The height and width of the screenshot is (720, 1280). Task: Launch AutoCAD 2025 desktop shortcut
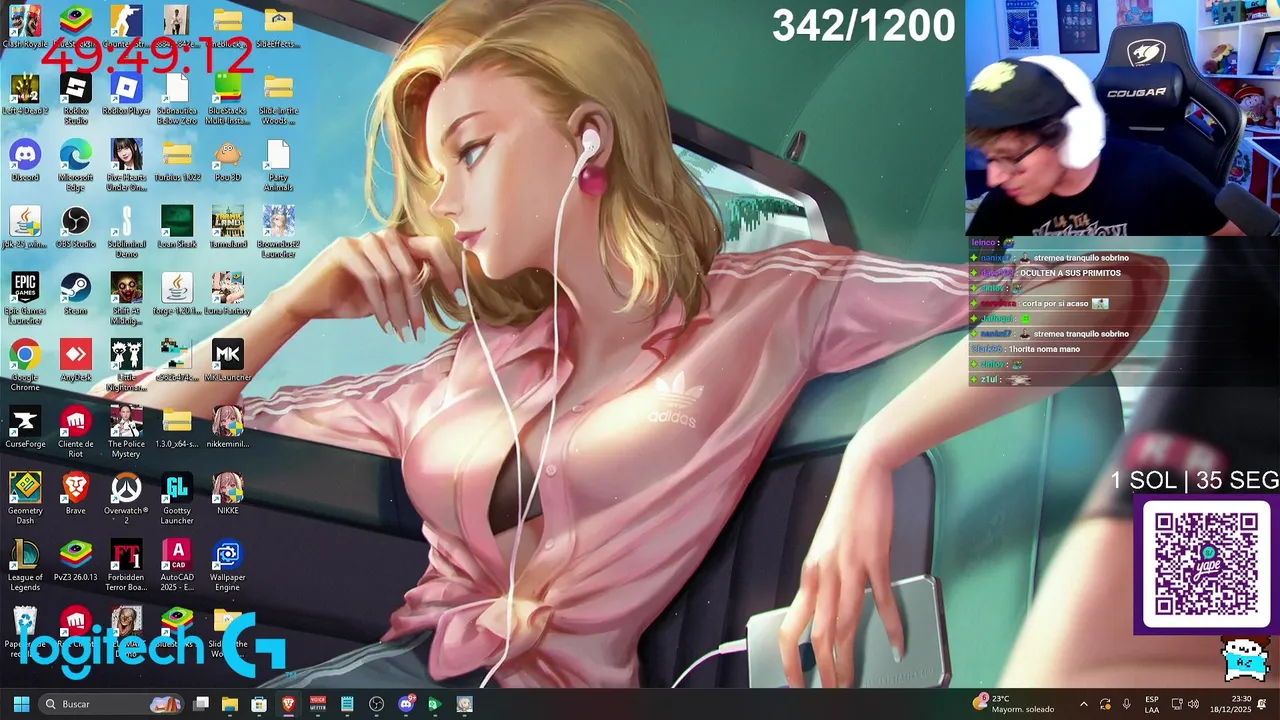(177, 566)
